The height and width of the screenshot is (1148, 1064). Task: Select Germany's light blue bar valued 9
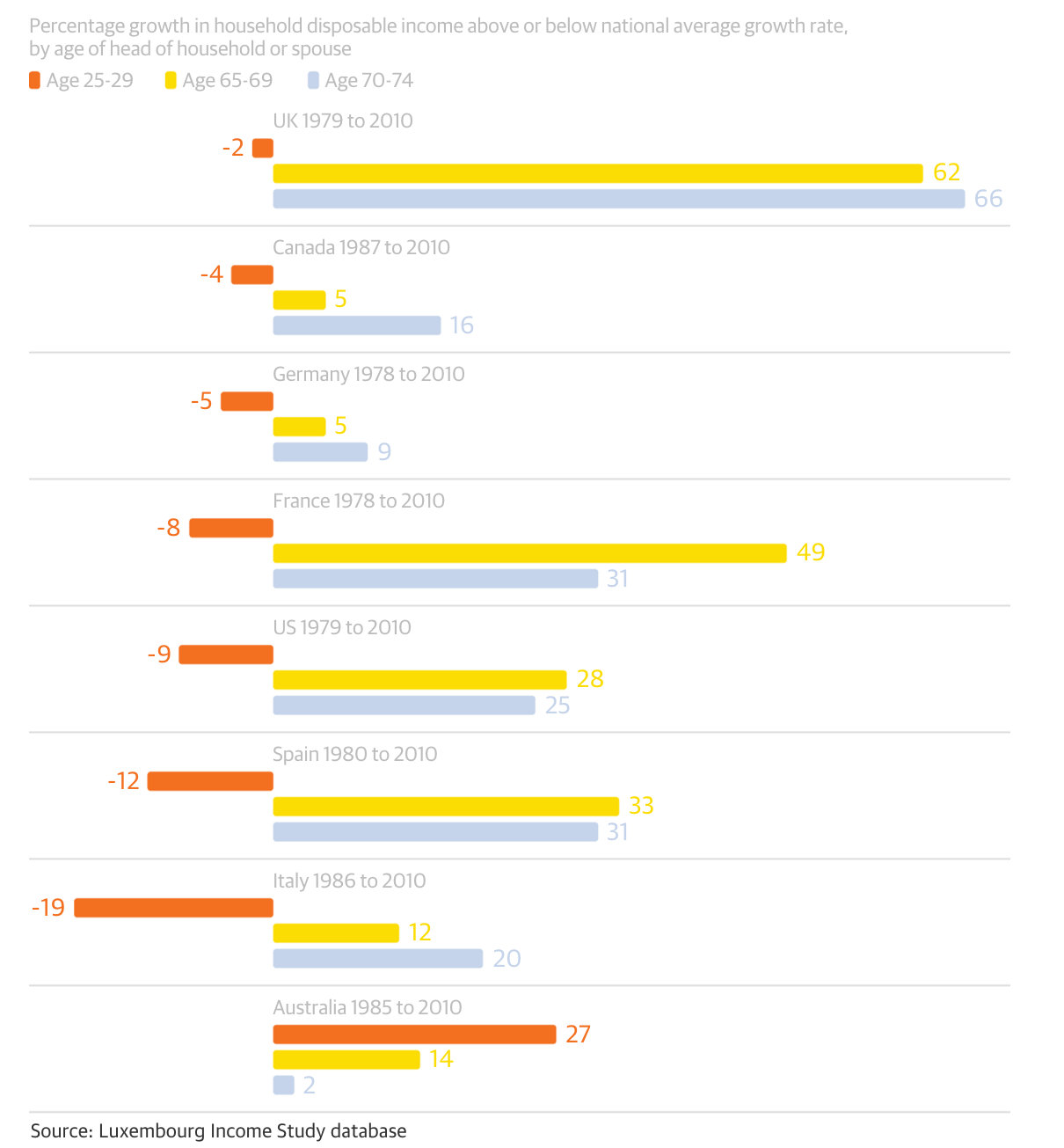(x=320, y=452)
